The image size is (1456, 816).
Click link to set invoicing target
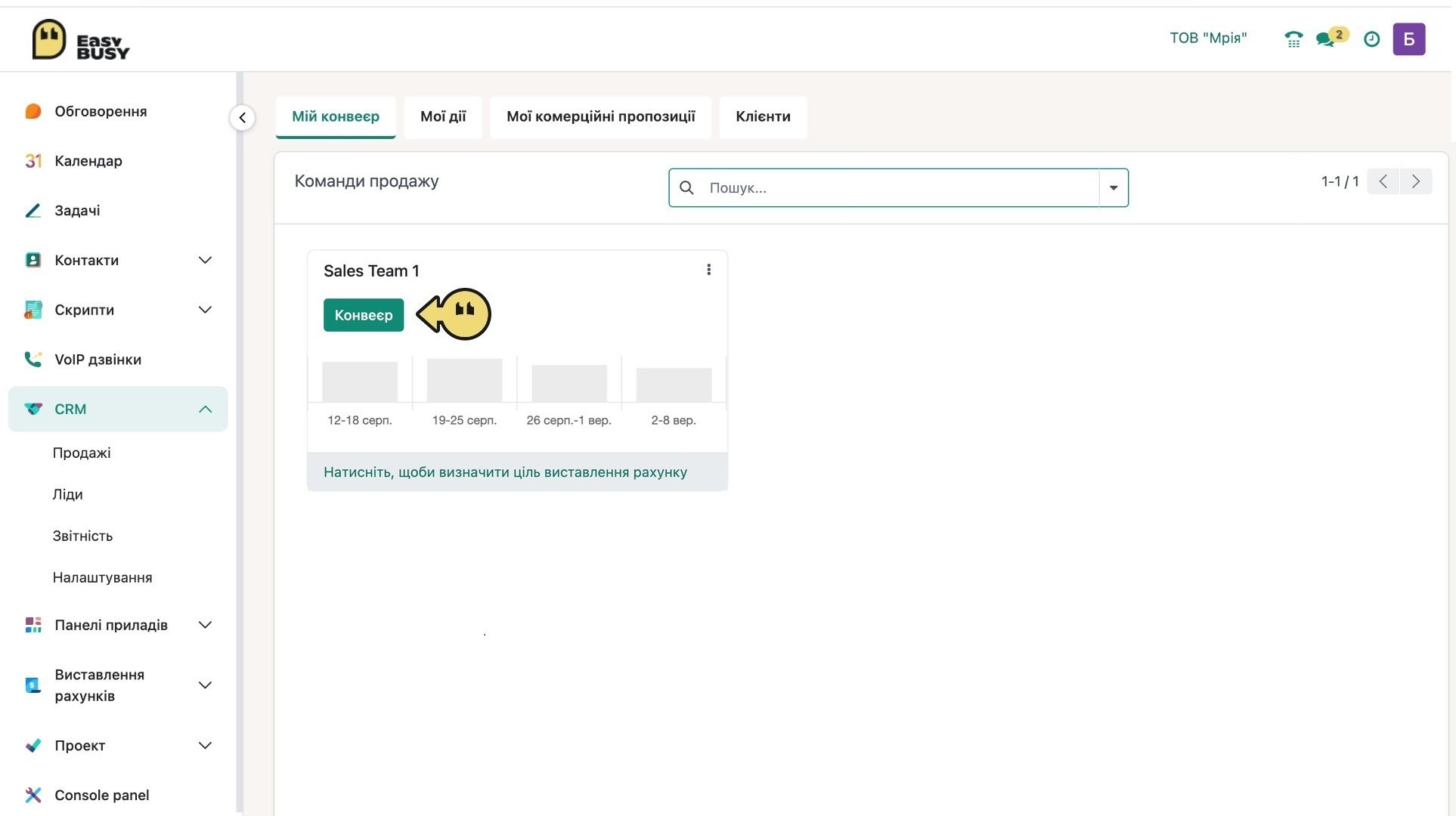tap(506, 472)
